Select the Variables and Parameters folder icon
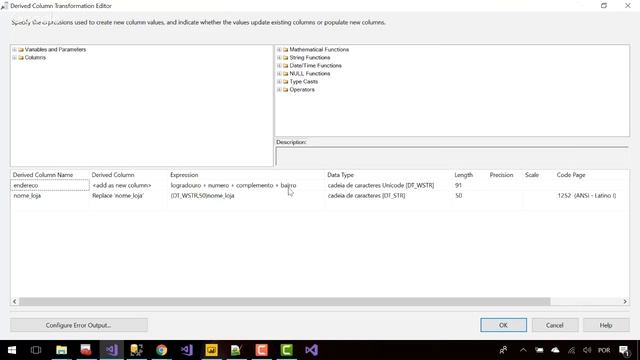Viewport: 640px width, 360px height. pos(21,50)
